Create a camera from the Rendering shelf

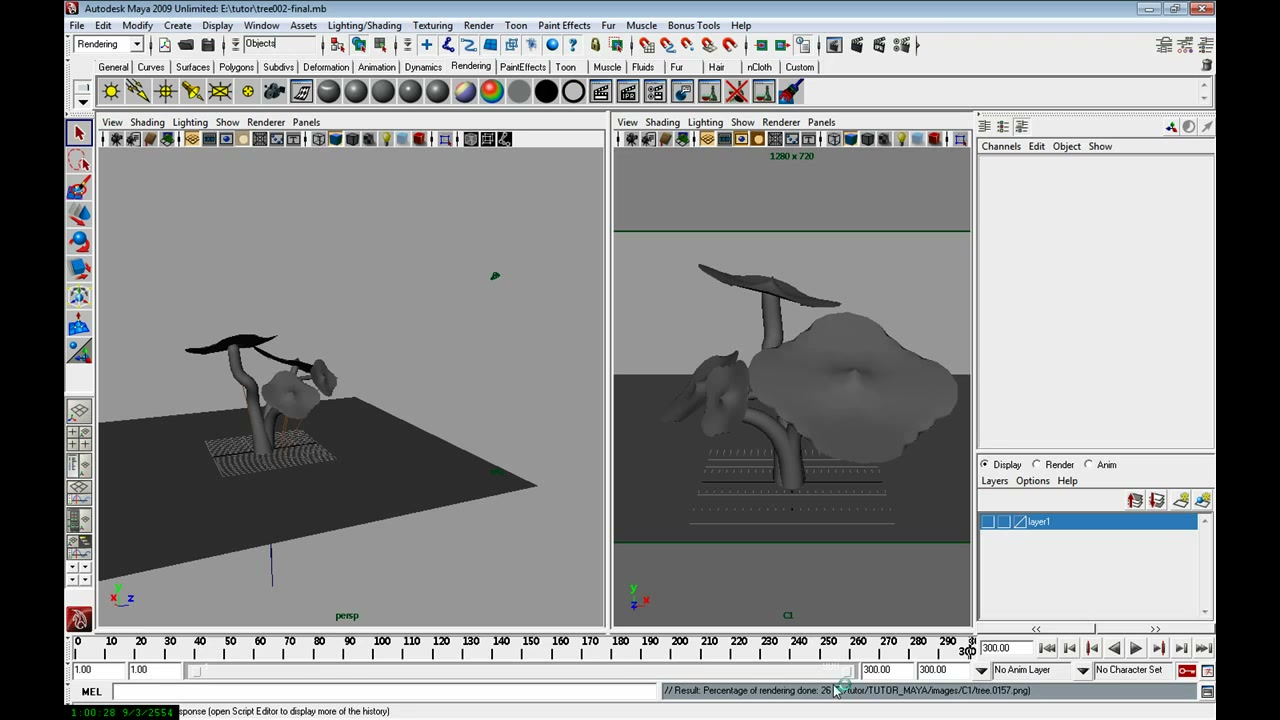274,92
